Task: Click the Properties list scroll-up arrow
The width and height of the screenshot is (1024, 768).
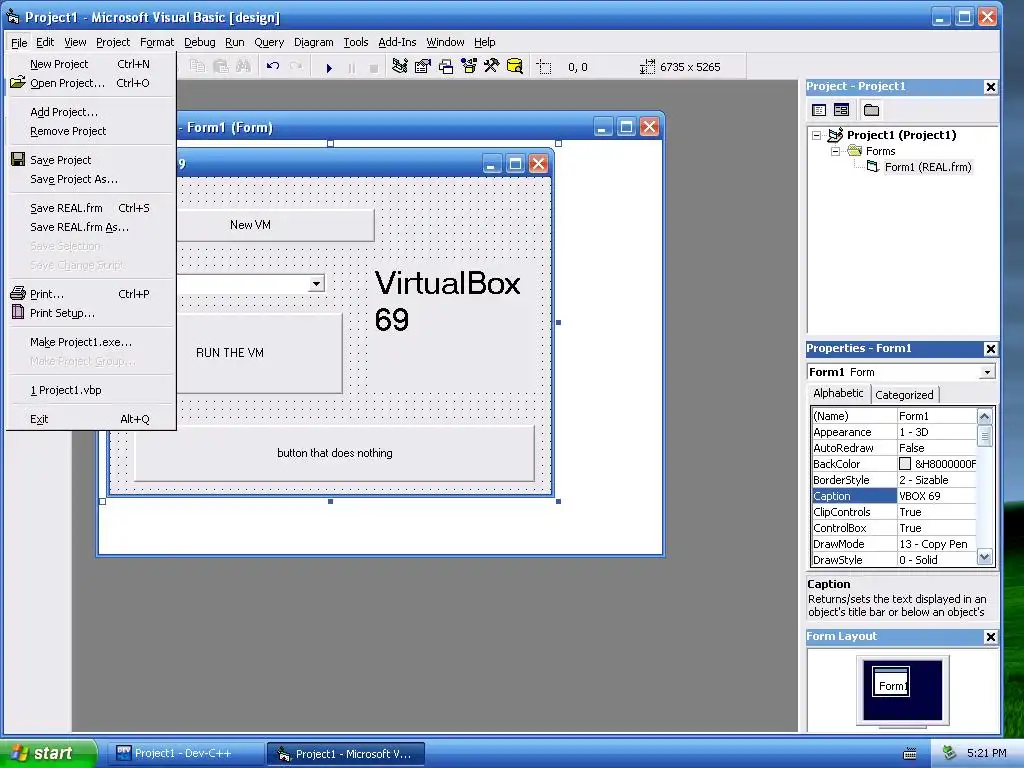Action: (x=985, y=416)
